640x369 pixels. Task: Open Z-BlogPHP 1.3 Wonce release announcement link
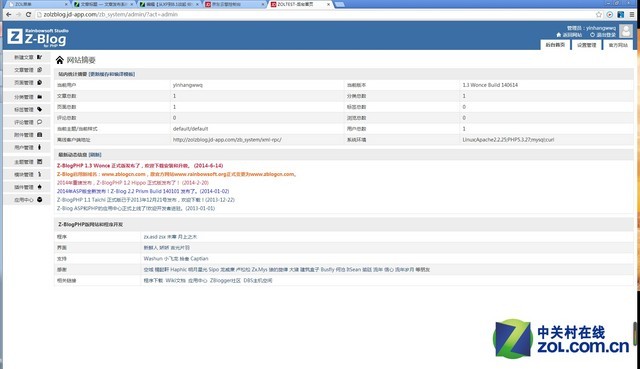pyautogui.click(x=140, y=166)
